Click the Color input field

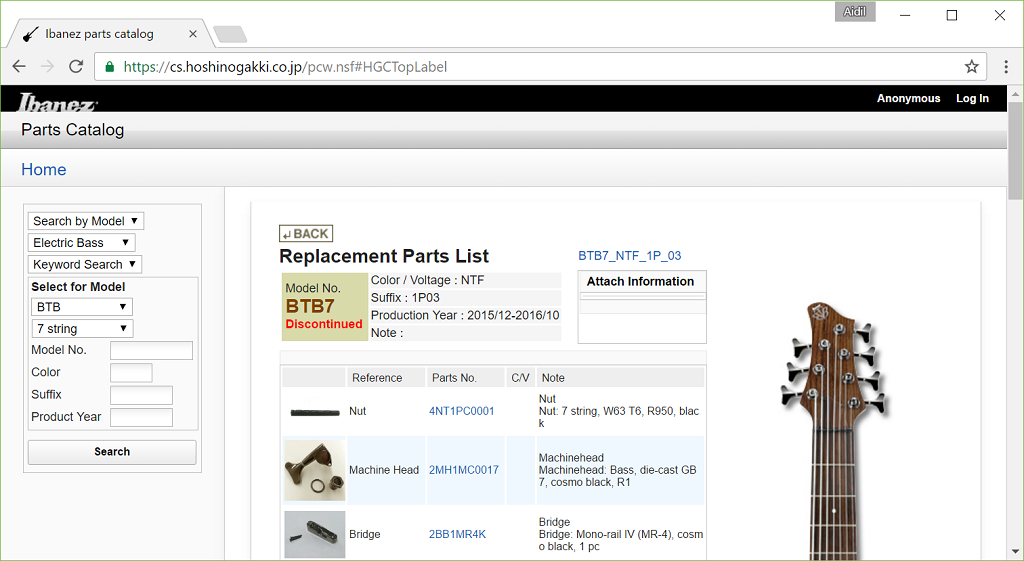(131, 372)
